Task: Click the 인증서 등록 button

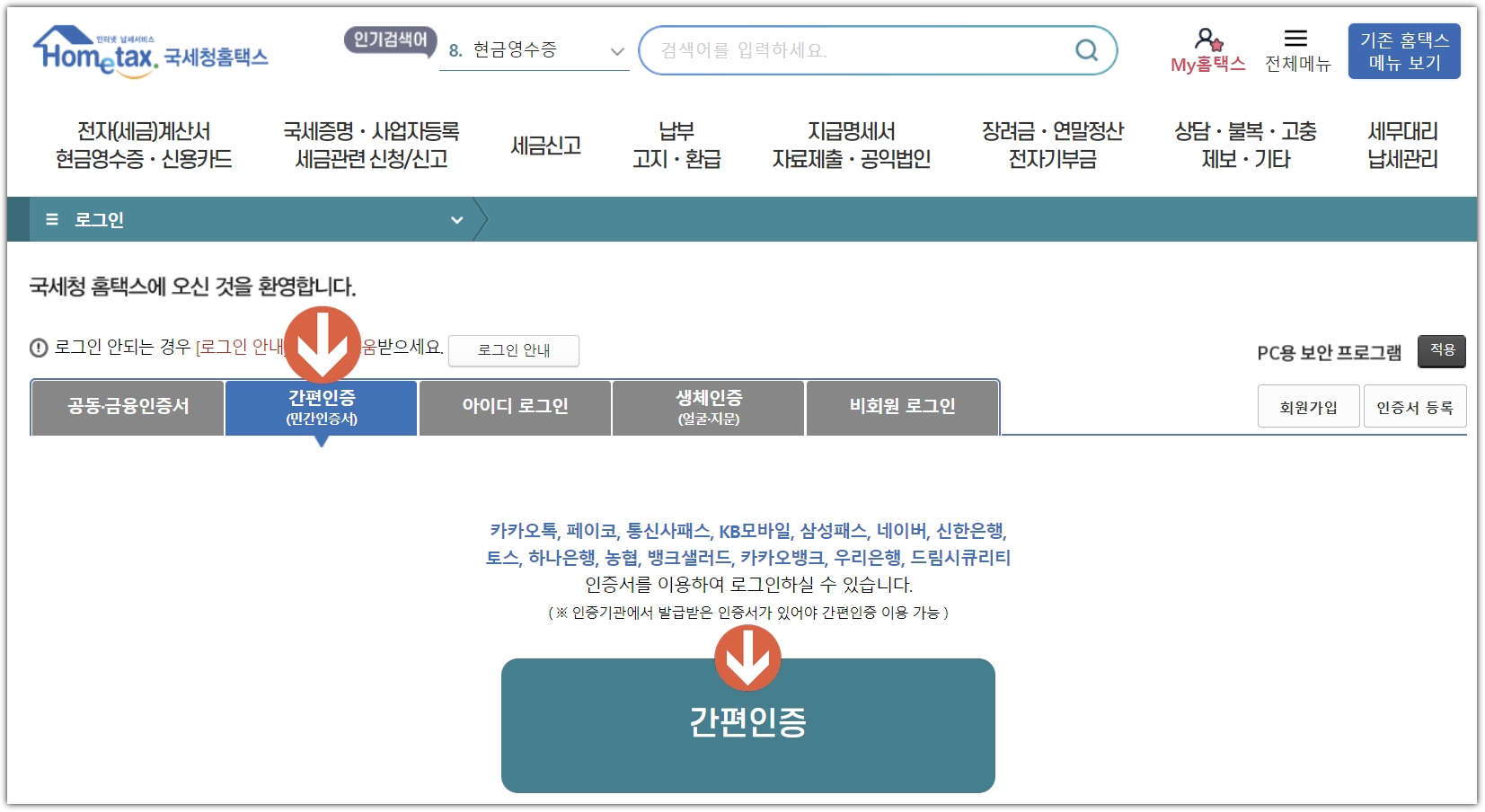Action: pyautogui.click(x=1415, y=407)
